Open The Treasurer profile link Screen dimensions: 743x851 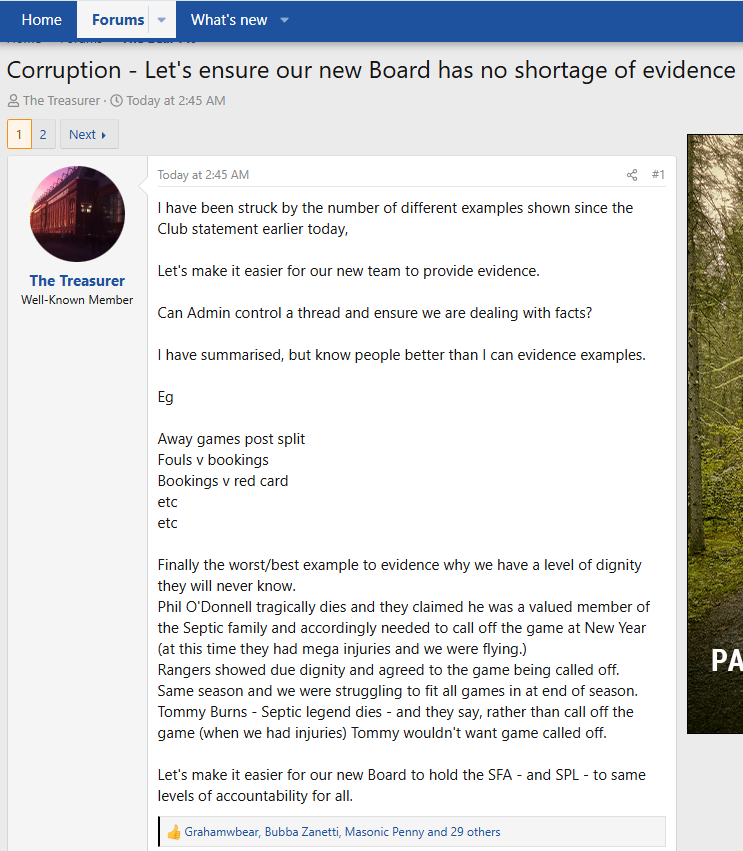click(77, 281)
